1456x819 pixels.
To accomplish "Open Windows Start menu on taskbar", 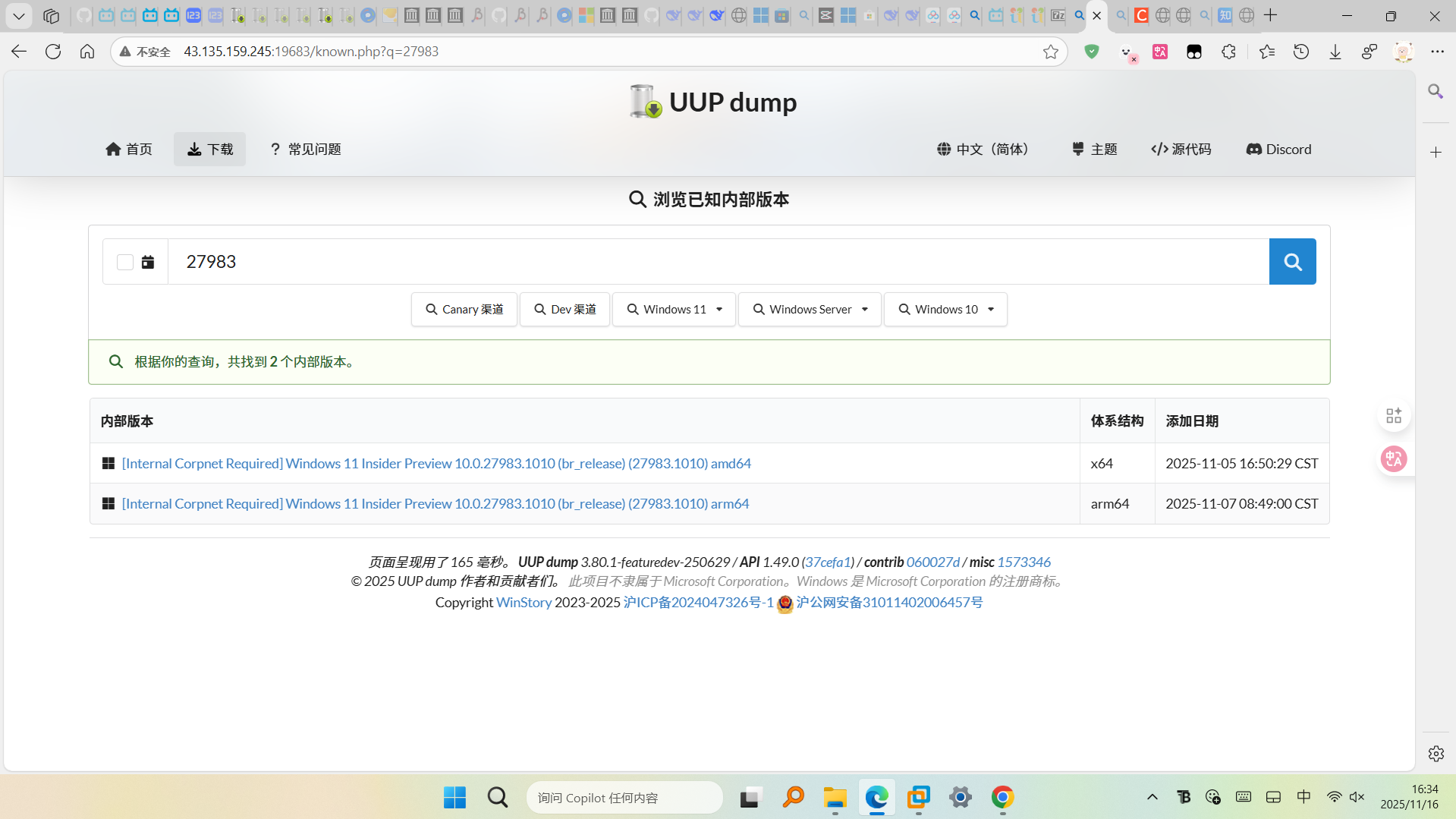I will tap(454, 798).
